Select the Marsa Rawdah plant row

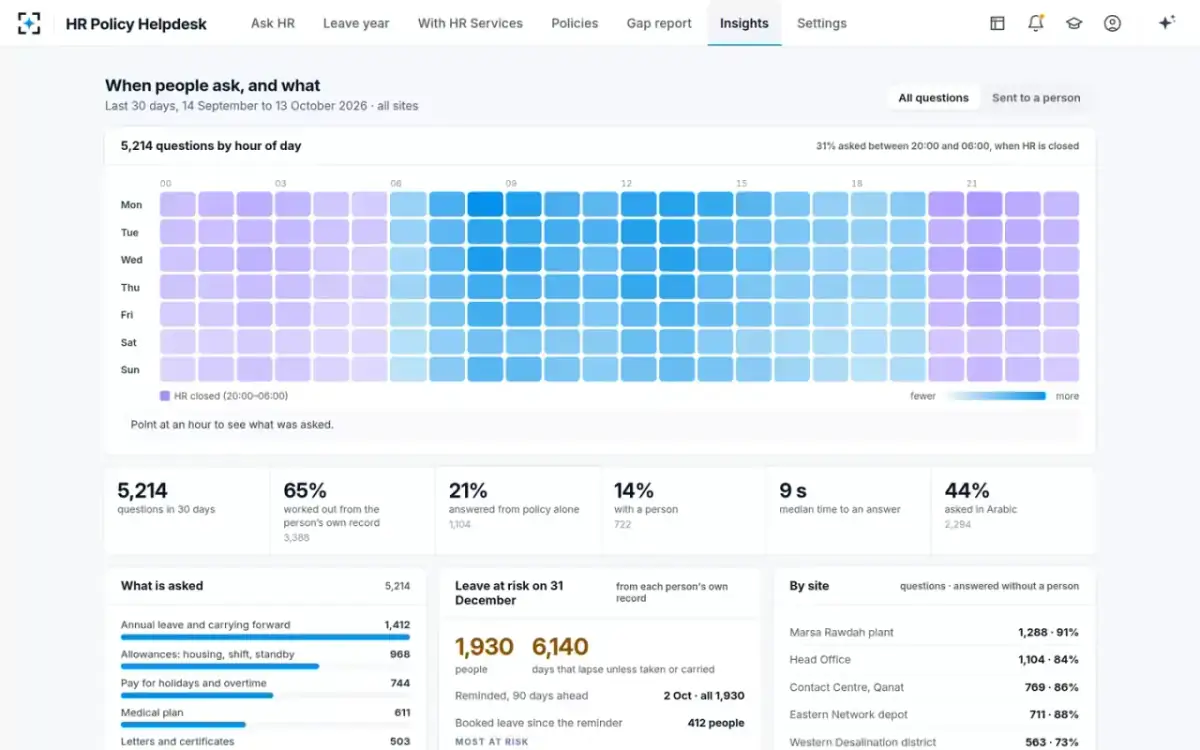click(x=934, y=633)
